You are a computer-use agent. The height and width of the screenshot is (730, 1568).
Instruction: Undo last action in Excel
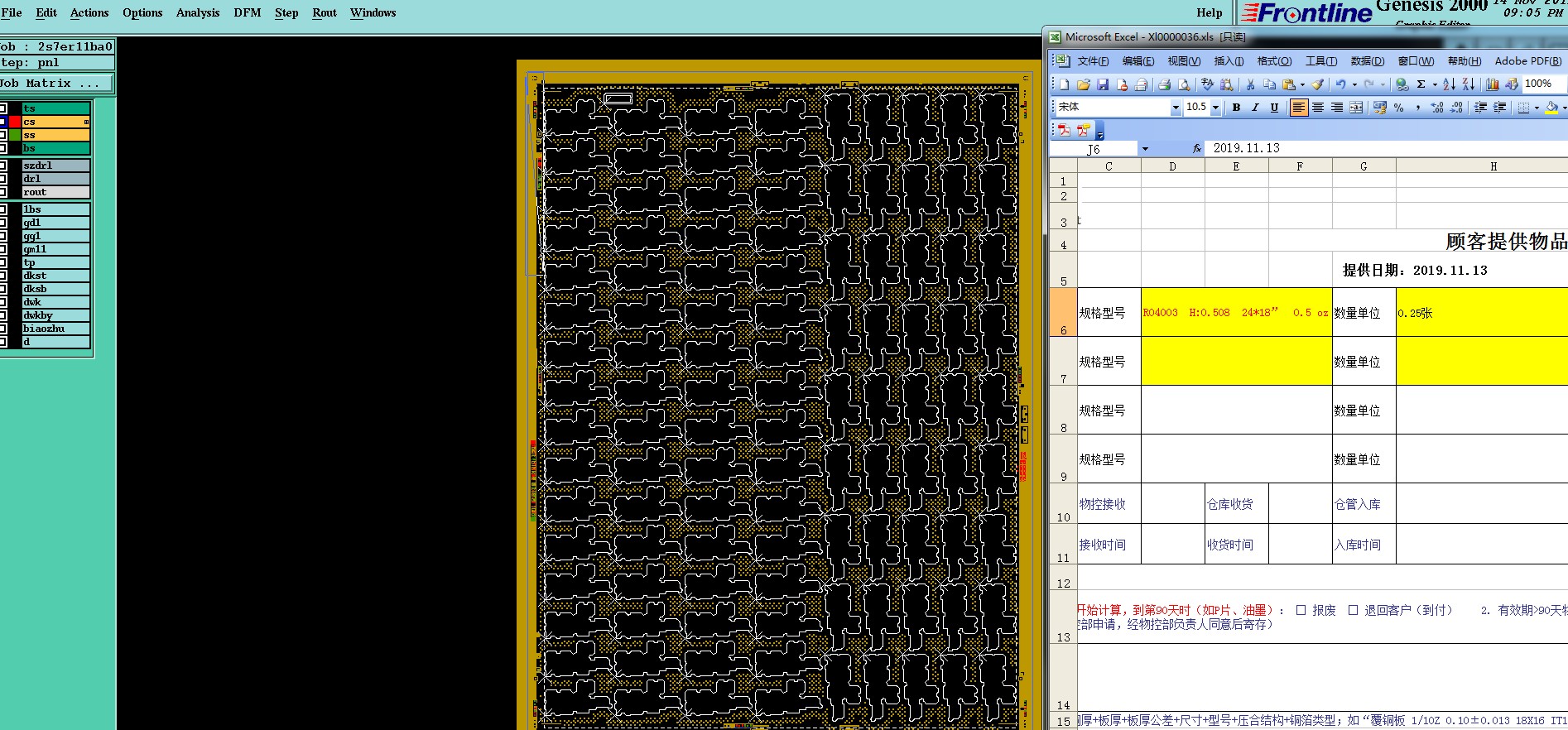(x=1340, y=84)
